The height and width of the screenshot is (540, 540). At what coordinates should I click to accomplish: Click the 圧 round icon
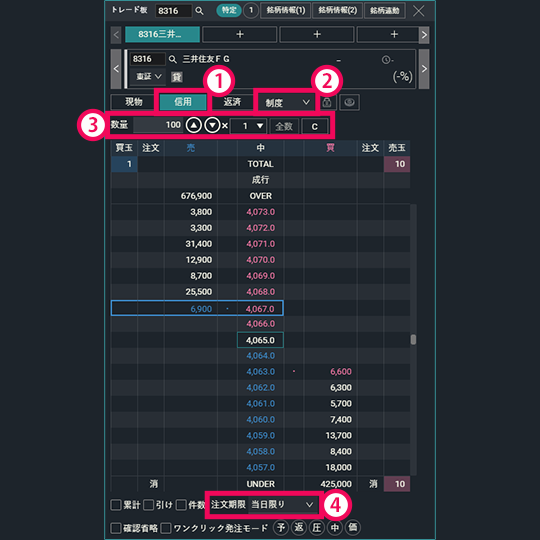316,527
